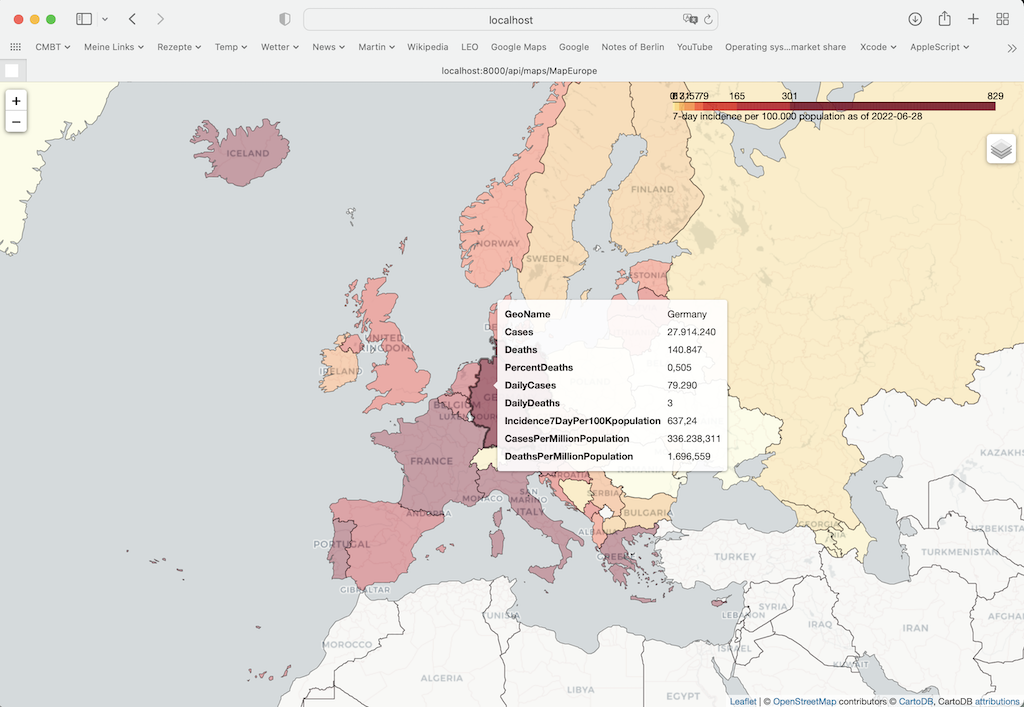Click the back navigation arrow
This screenshot has width=1024, height=707.
point(131,18)
